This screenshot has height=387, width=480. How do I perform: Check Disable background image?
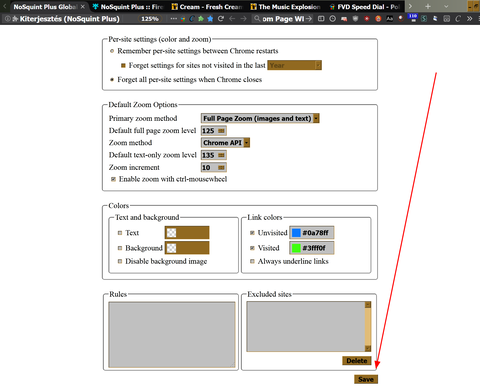(120, 261)
